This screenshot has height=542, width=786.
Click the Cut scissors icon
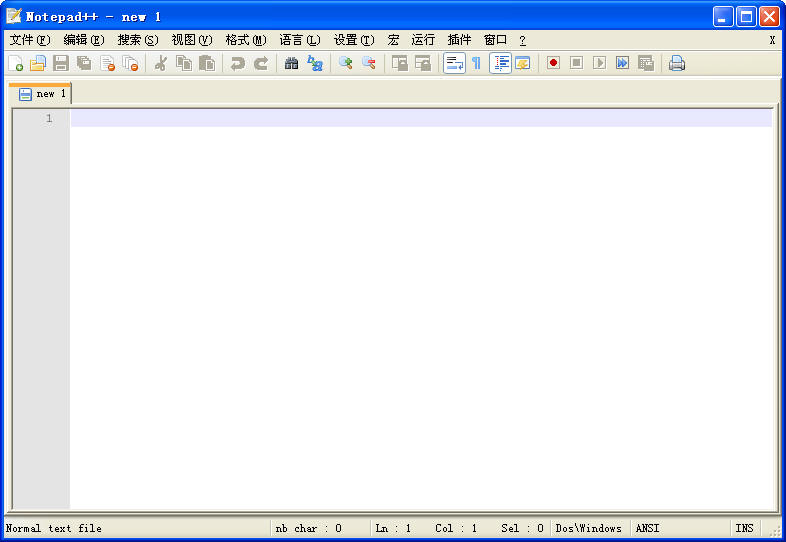pos(160,63)
